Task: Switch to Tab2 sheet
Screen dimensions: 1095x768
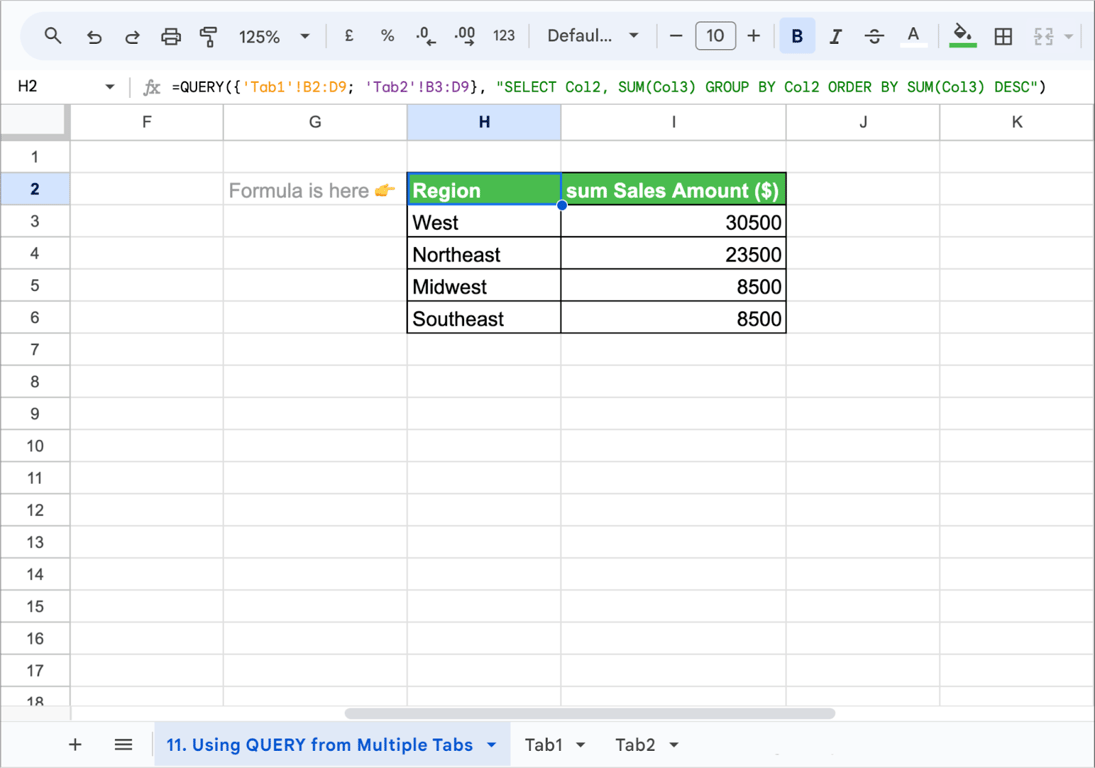Action: pos(635,745)
